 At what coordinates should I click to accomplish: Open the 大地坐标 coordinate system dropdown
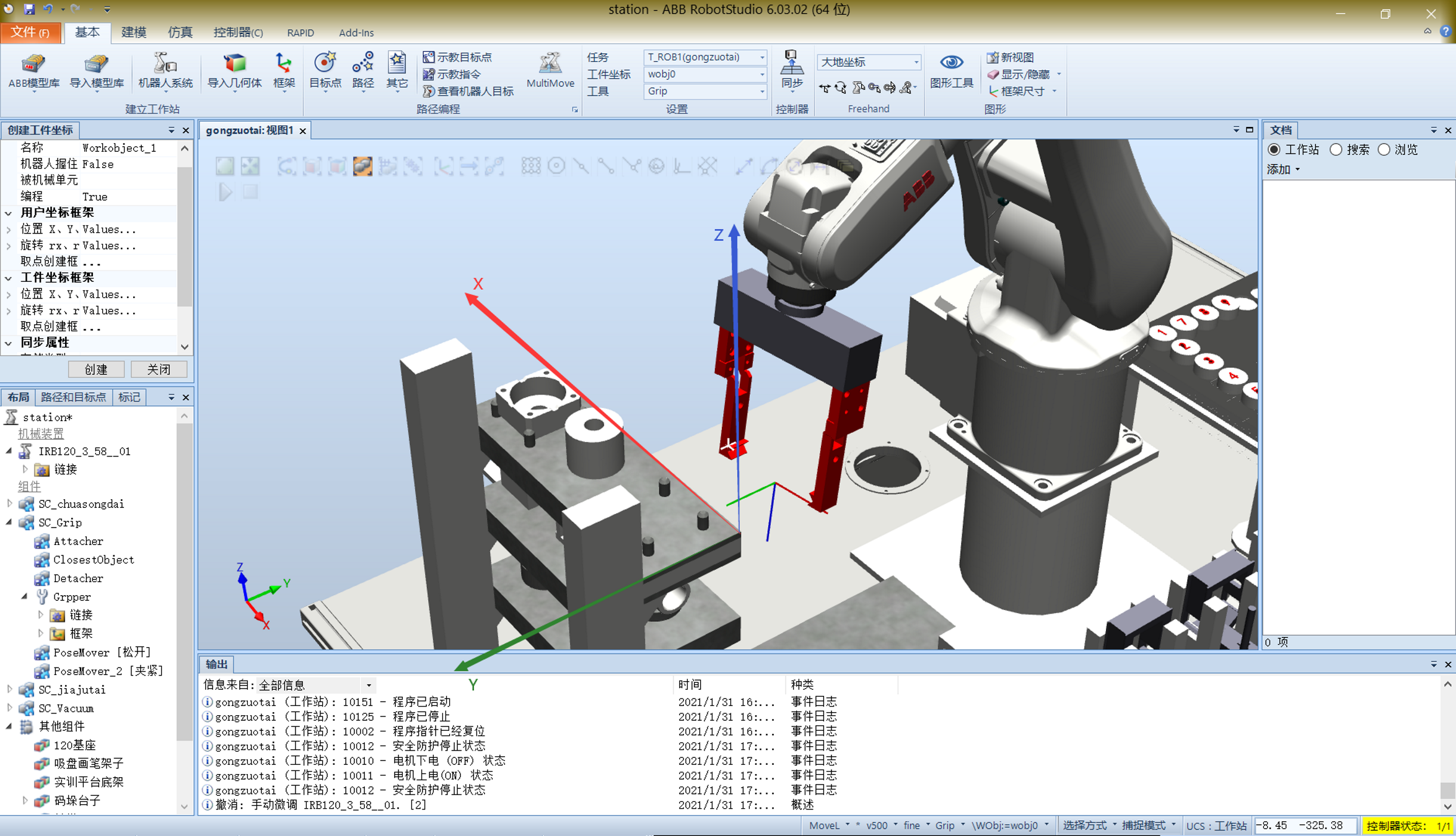[916, 62]
